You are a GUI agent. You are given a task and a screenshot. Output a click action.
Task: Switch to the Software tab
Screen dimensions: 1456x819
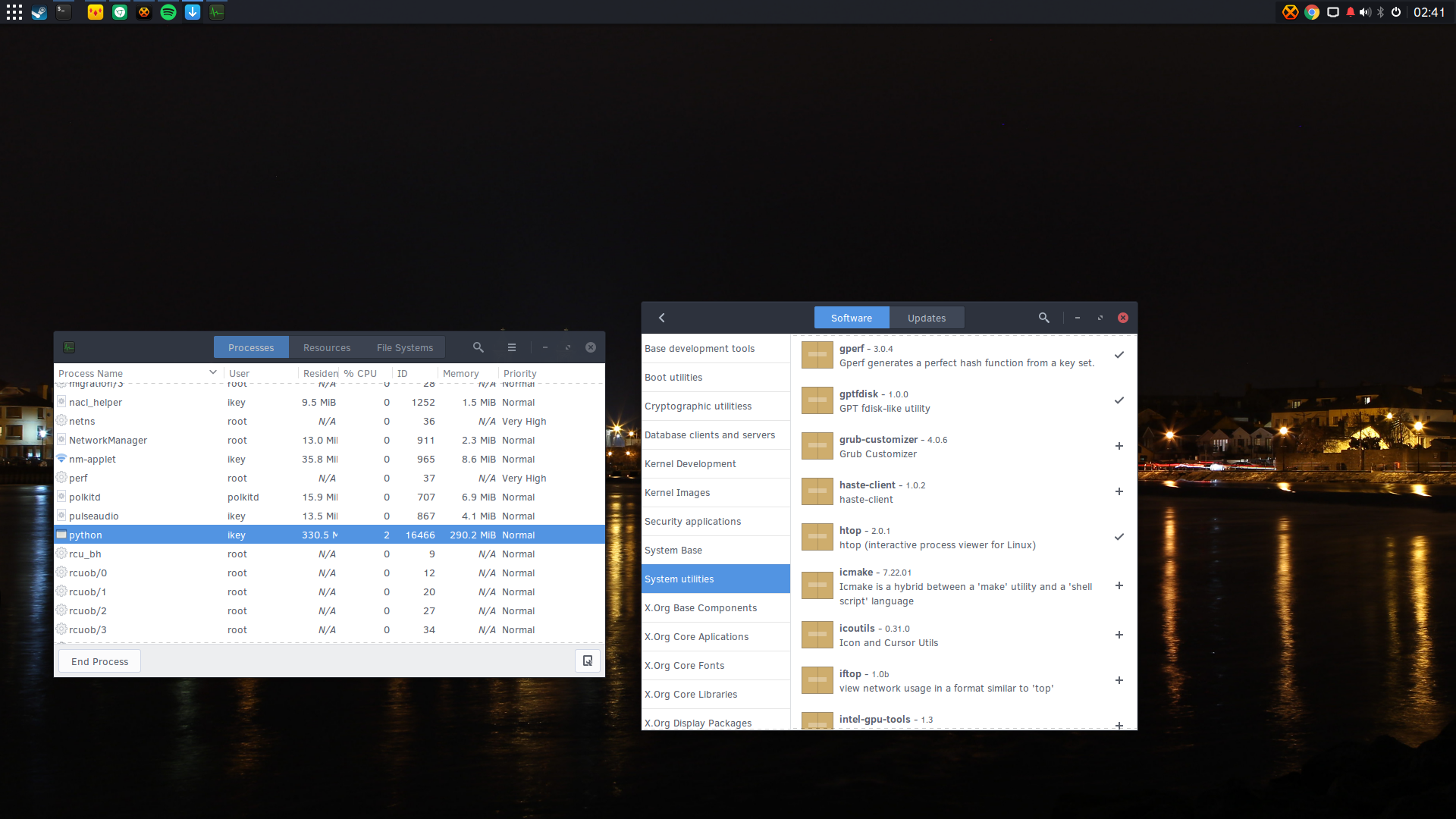coord(852,318)
